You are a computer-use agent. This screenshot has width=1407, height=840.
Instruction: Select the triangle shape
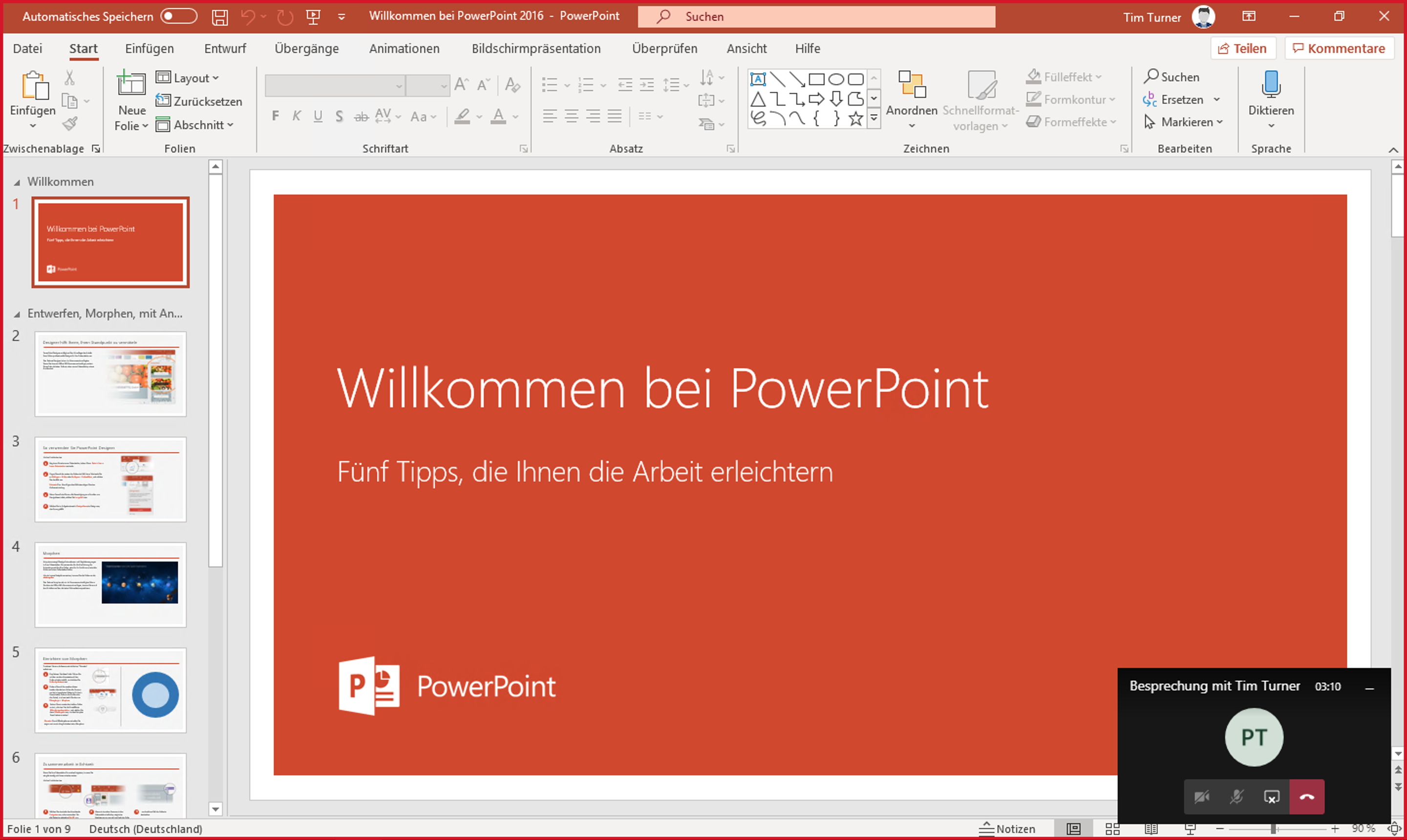[x=758, y=100]
